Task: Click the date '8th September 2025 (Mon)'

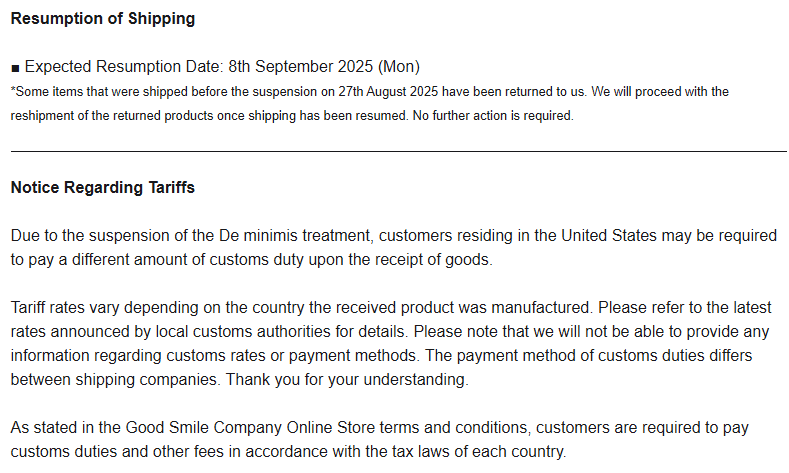Action: pos(324,66)
